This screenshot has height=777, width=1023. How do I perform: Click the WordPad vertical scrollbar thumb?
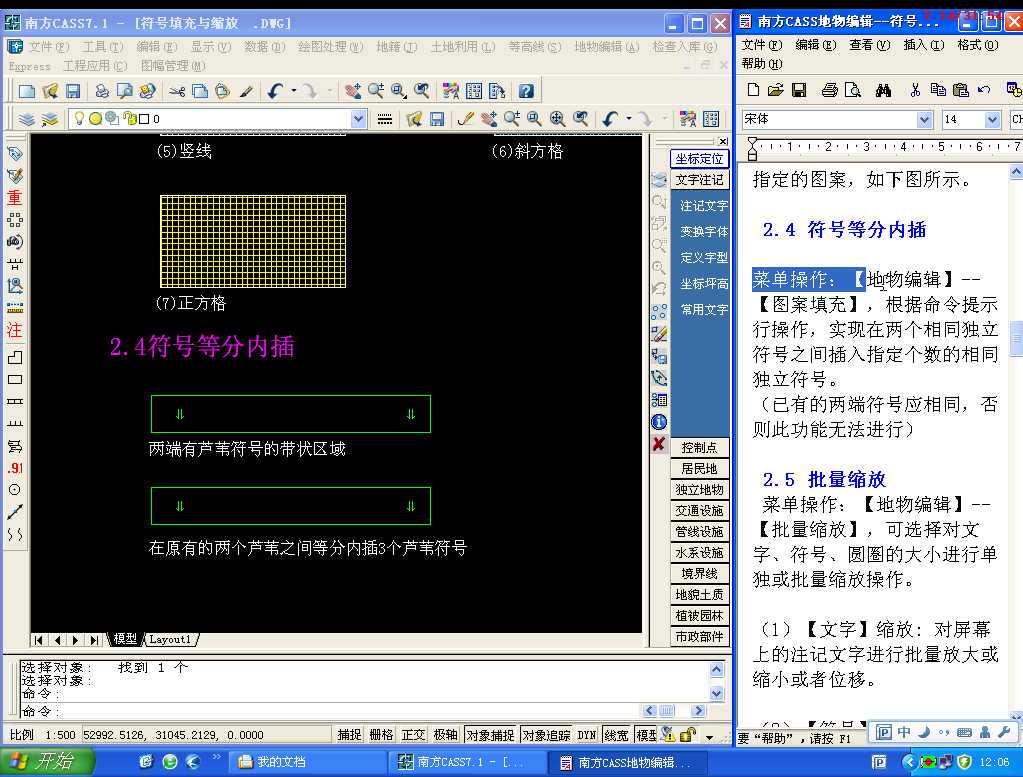pos(1016,337)
